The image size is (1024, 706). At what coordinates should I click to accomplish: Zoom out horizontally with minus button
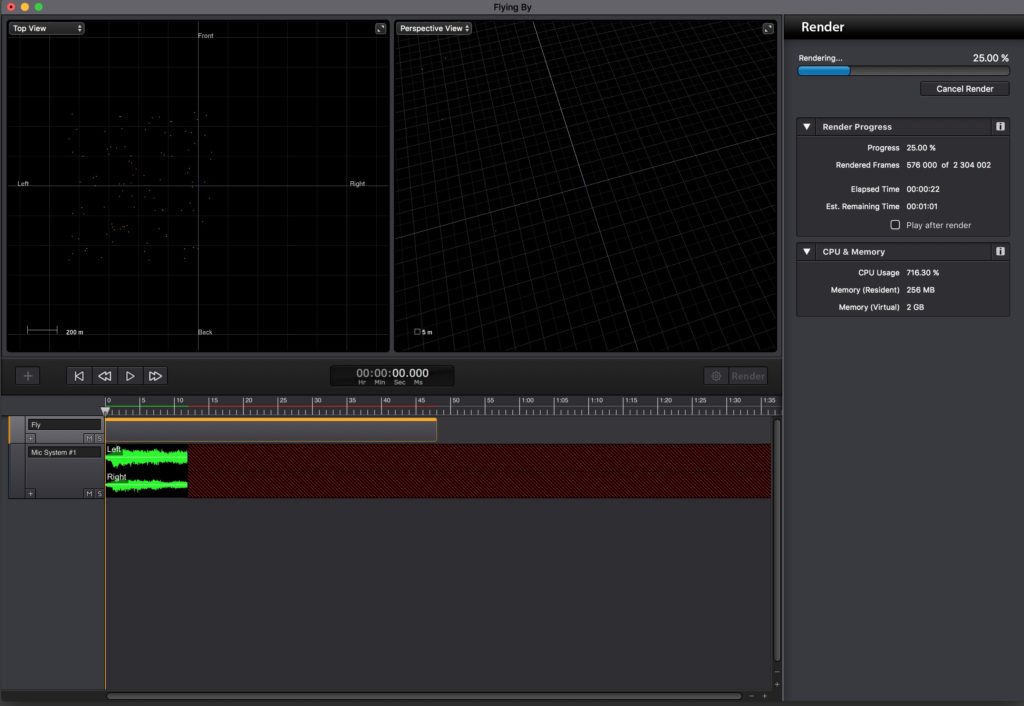(751, 696)
